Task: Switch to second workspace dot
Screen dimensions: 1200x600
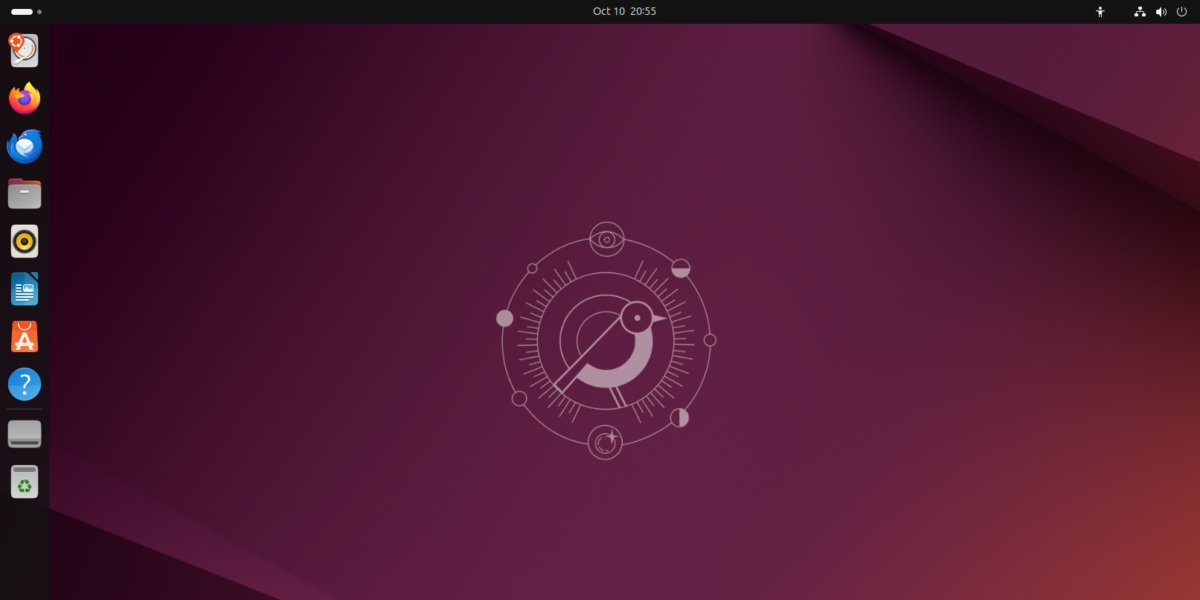Action: click(39, 12)
